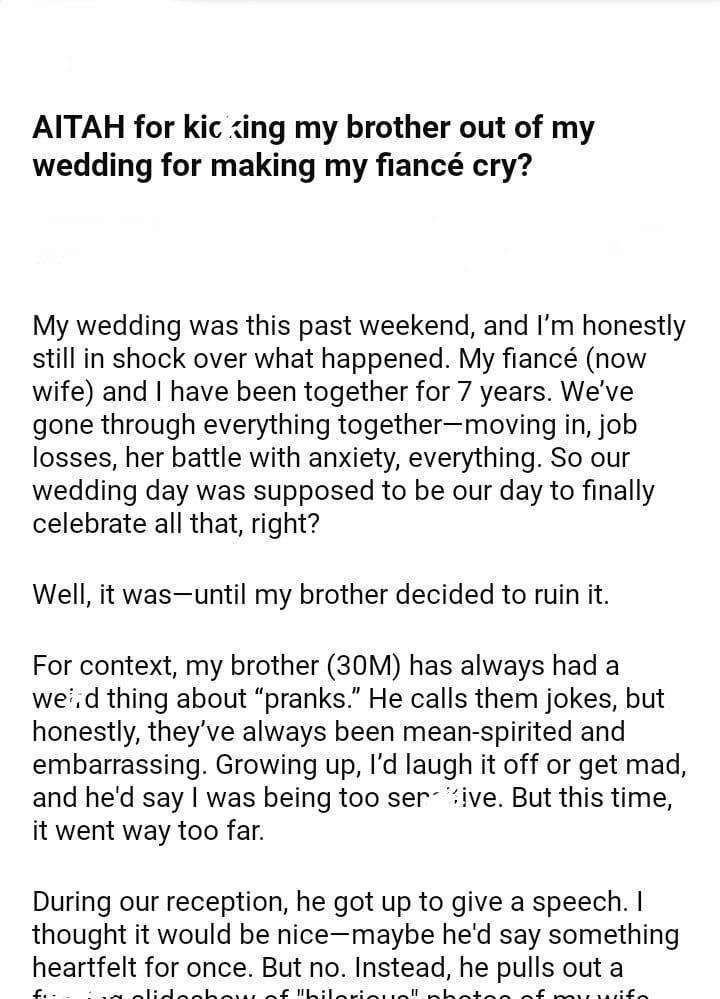Click the title's second line ending "fiancé cry?"

click(x=282, y=164)
